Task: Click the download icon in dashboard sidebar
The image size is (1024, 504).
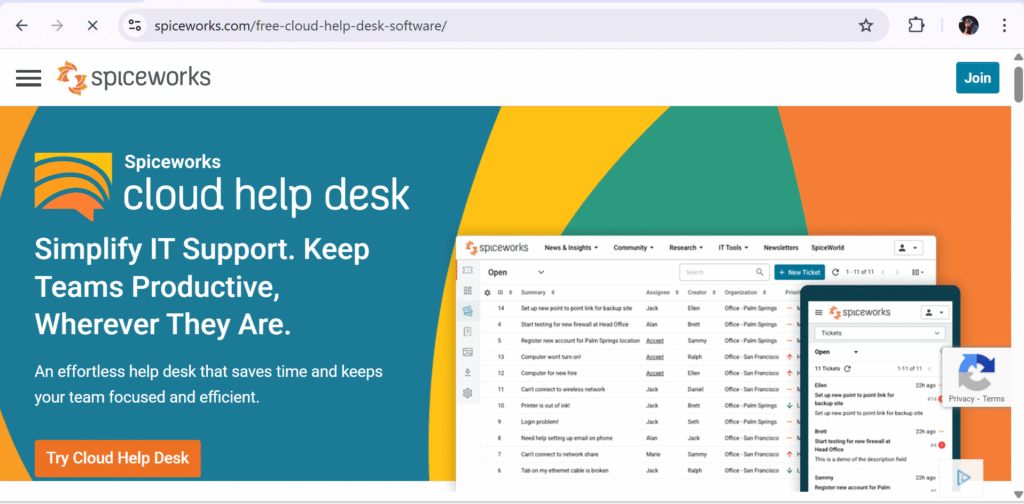Action: 467,372
